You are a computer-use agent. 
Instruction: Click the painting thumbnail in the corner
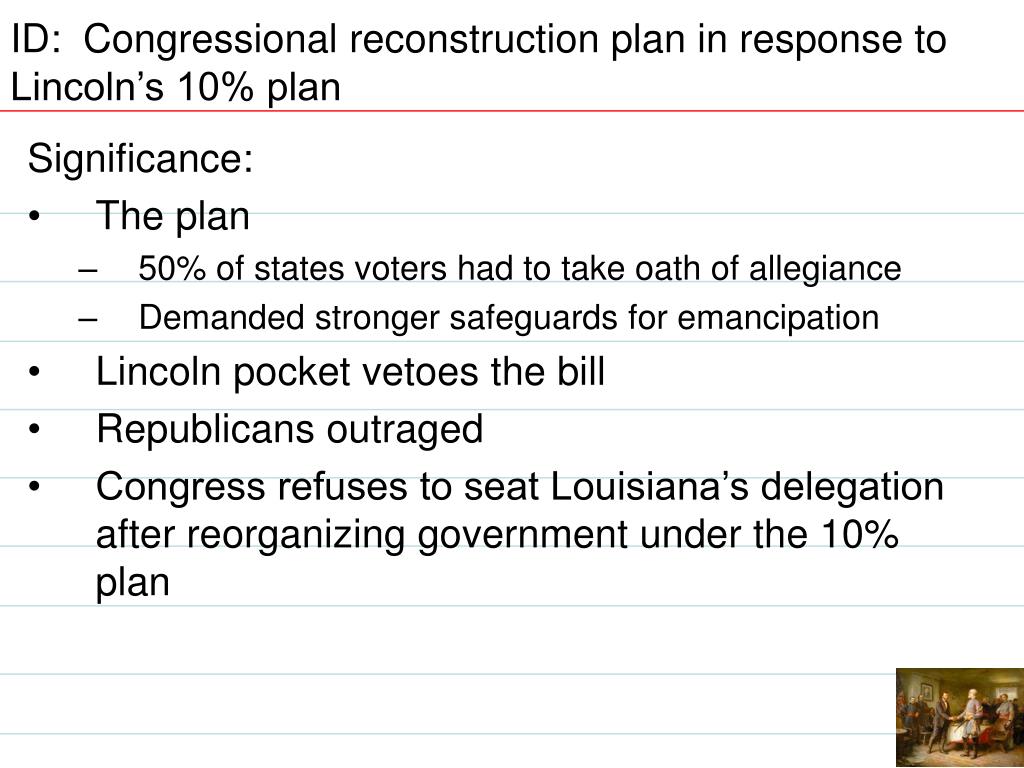point(960,717)
